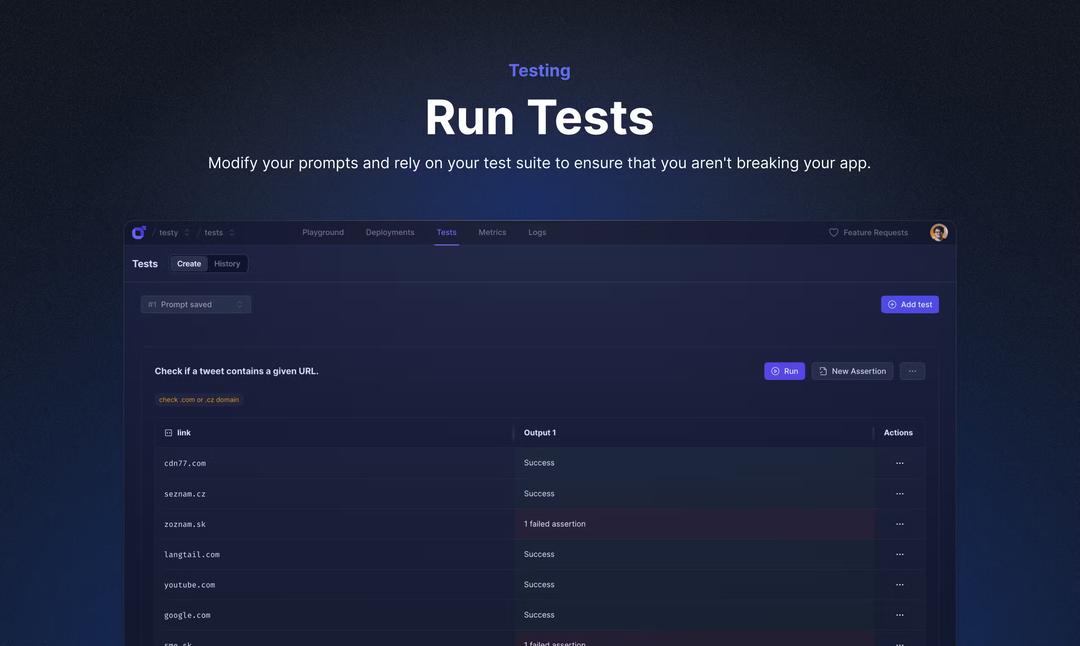This screenshot has width=1080, height=646.
Task: Open actions menu for zoznam.sk row
Action: (x=900, y=524)
